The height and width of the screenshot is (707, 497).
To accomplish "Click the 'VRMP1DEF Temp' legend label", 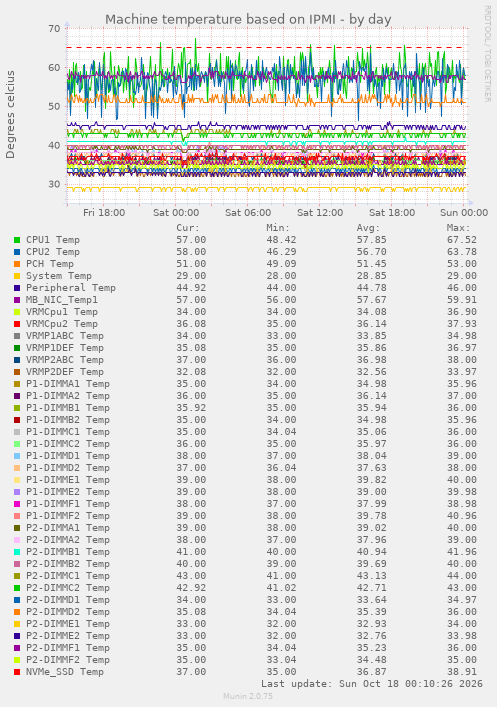I will (x=64, y=348).
